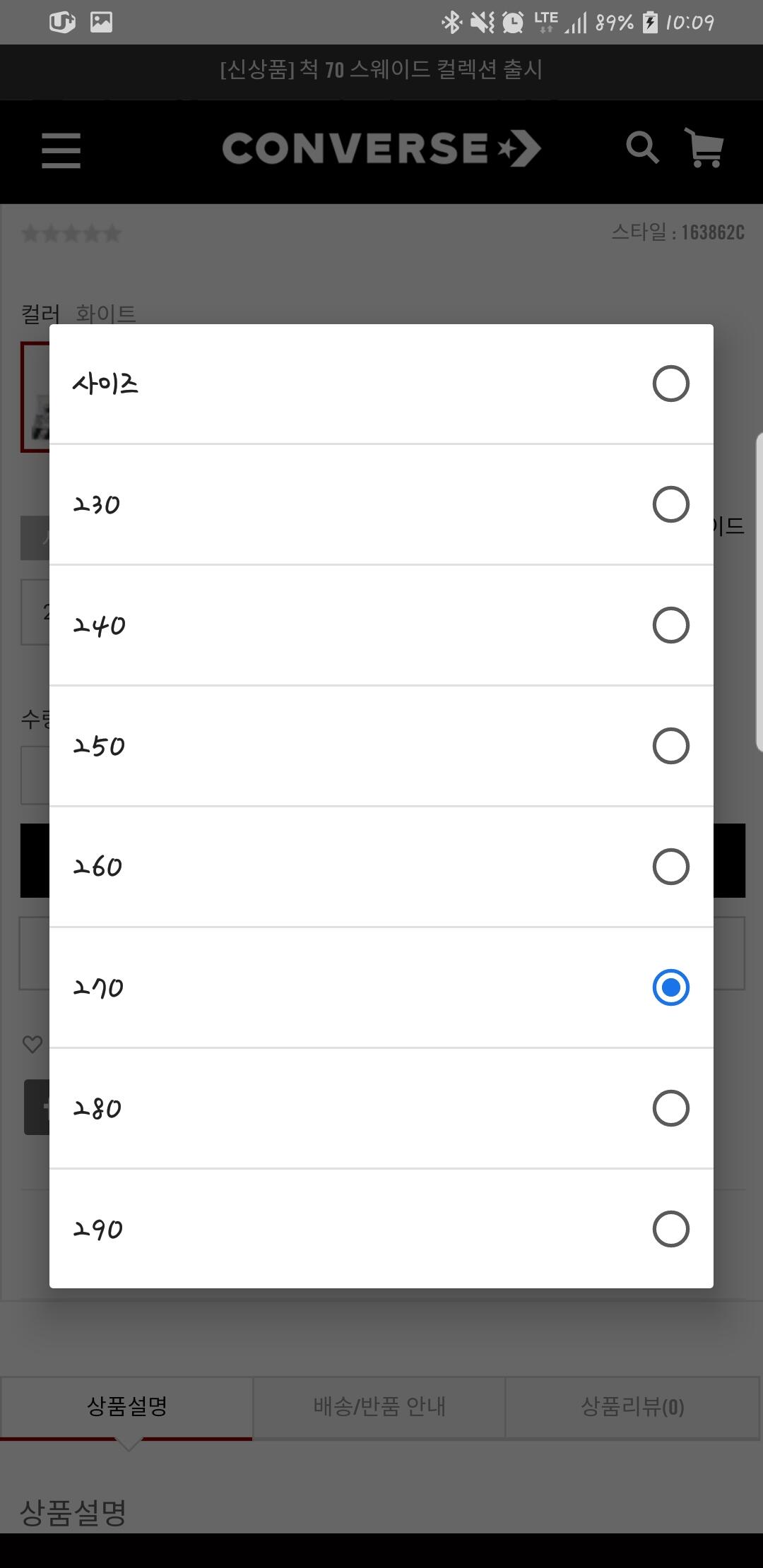The width and height of the screenshot is (763, 1568).
Task: Tap the search magnifier icon
Action: click(642, 148)
